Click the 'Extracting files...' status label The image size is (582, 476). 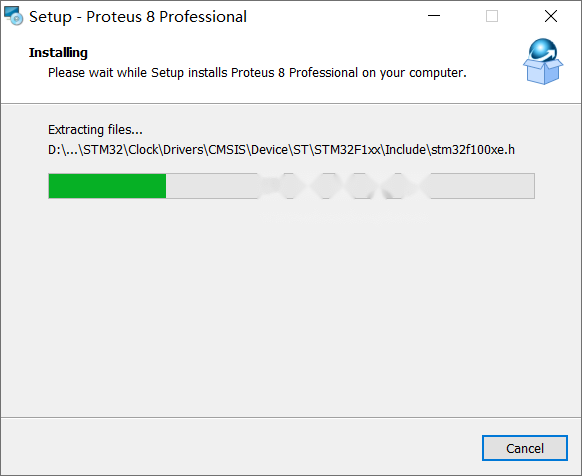tap(95, 130)
